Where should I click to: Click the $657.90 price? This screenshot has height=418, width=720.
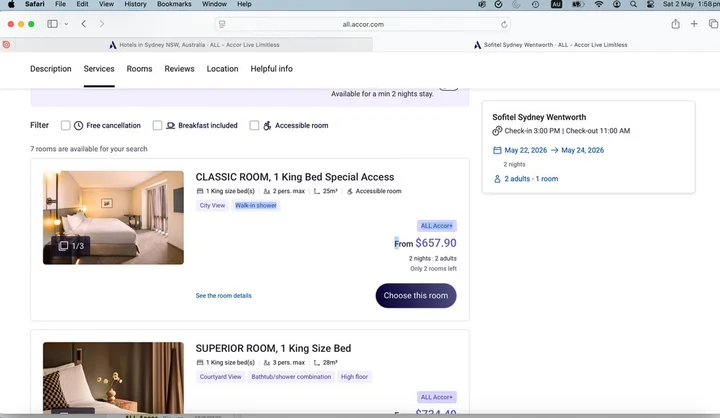pos(436,243)
